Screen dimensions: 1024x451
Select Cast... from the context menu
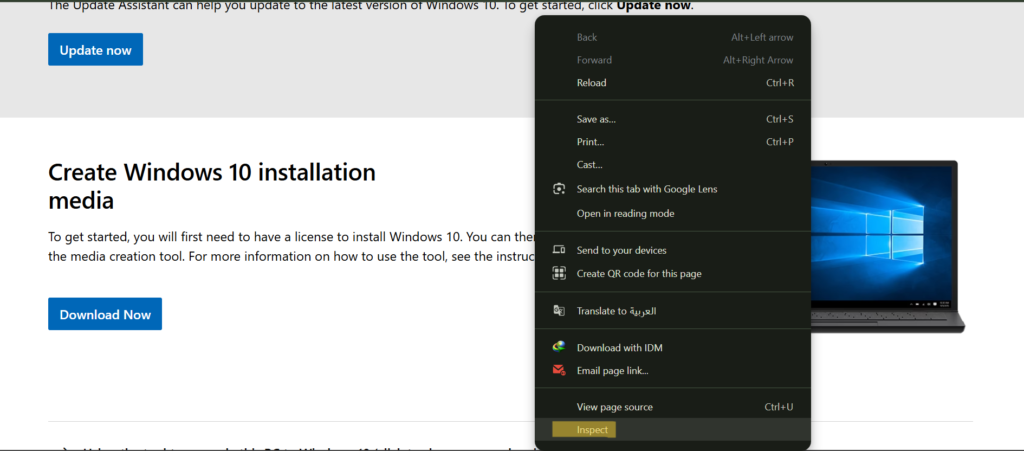click(x=589, y=165)
